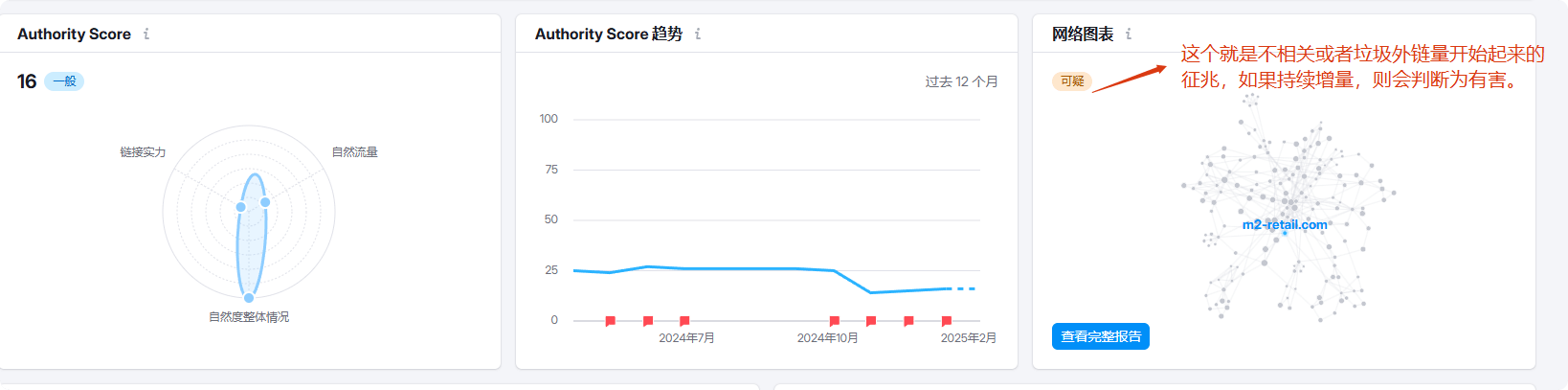Click the 25 y-axis label
This screenshot has height=390, width=1568.
click(551, 270)
